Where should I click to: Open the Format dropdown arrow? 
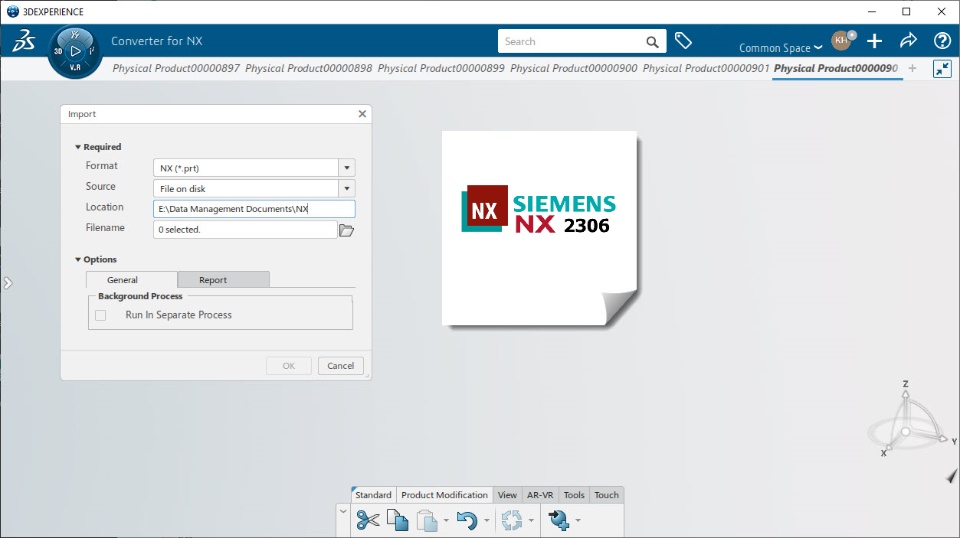[347, 168]
